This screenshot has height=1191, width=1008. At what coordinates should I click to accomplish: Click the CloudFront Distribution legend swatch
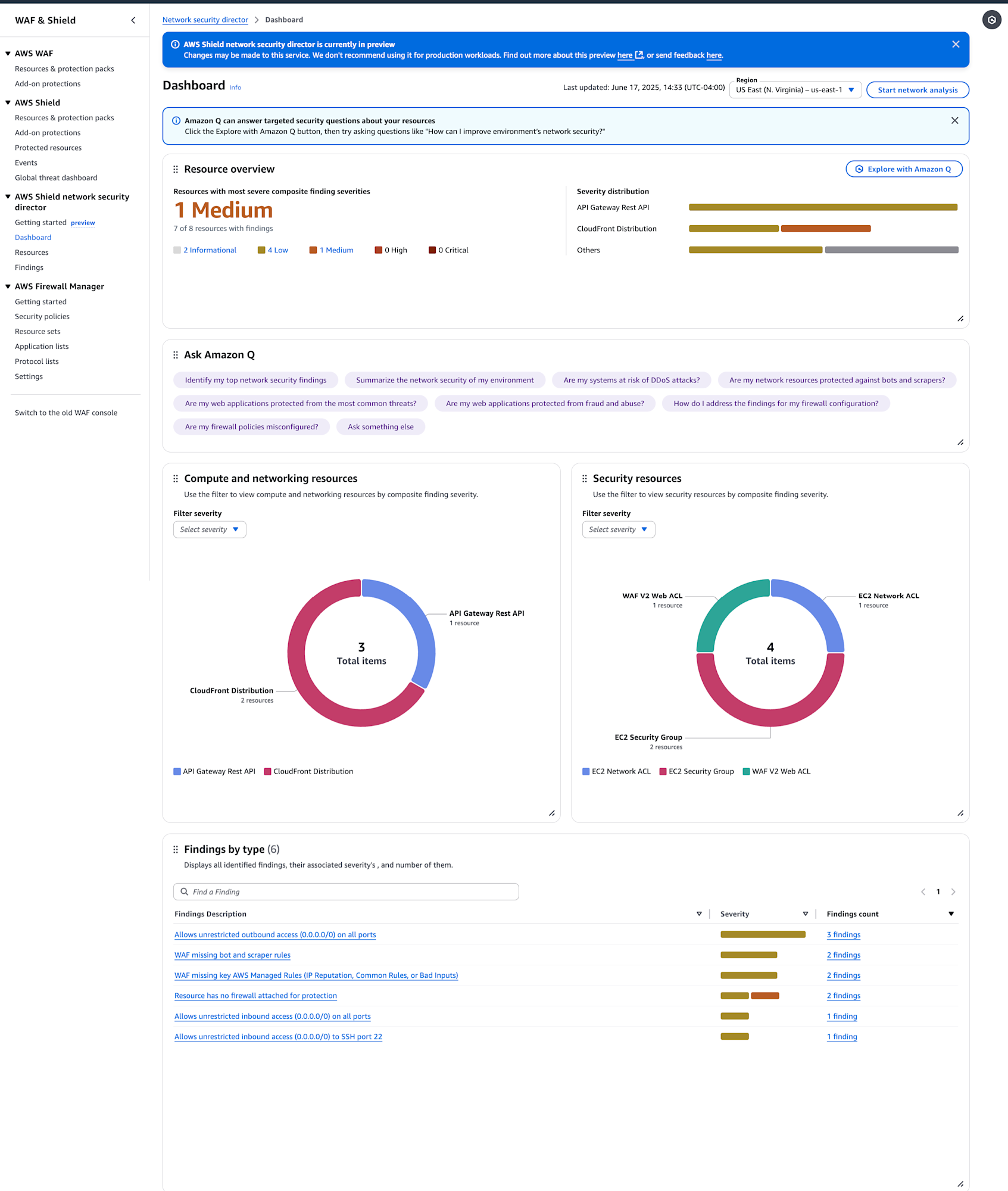(268, 771)
